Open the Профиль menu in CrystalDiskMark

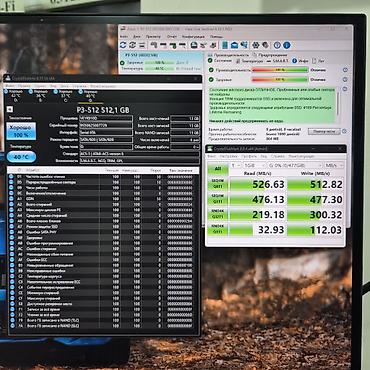tap(249, 156)
